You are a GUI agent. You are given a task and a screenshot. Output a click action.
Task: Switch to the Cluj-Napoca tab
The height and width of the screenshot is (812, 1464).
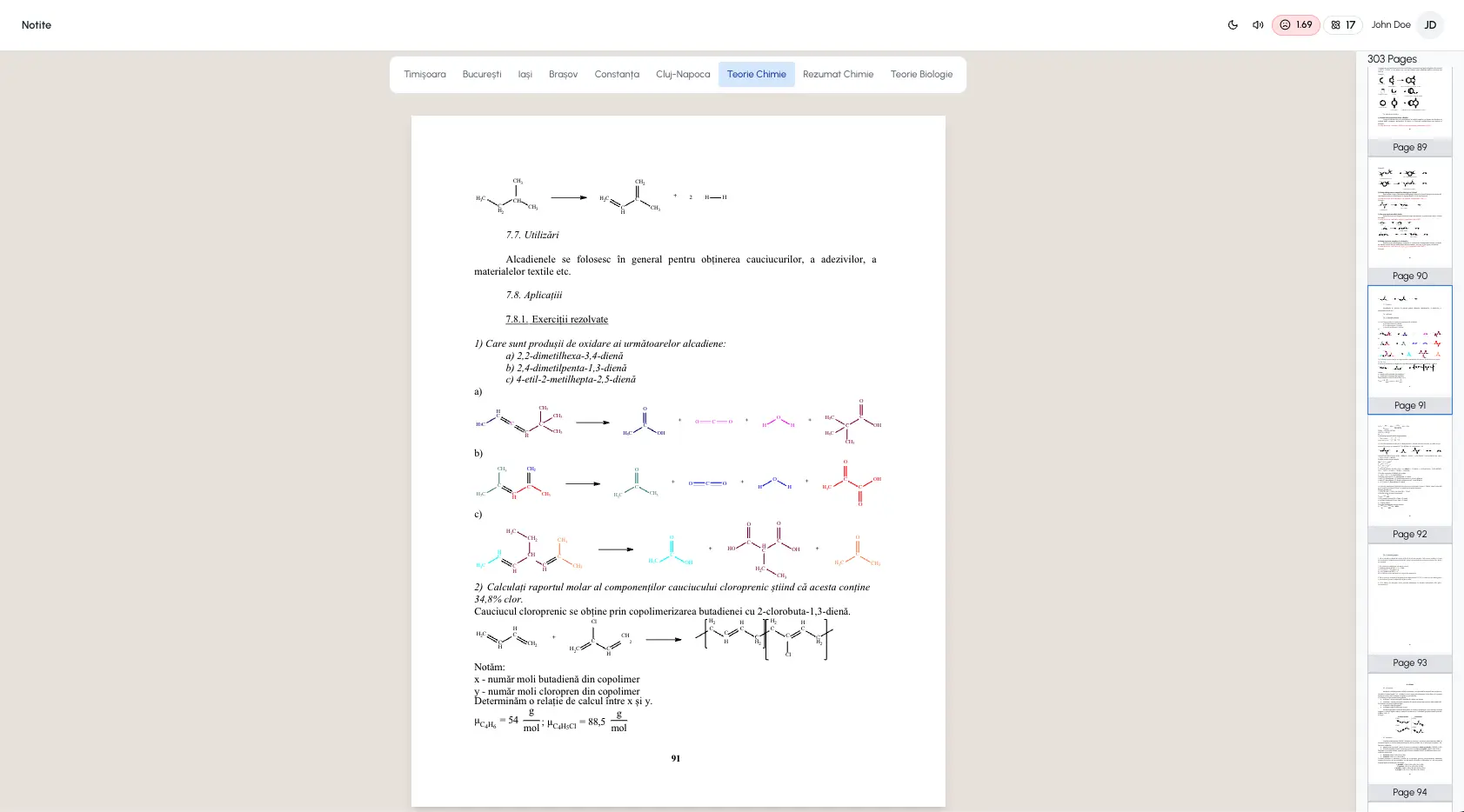point(683,75)
